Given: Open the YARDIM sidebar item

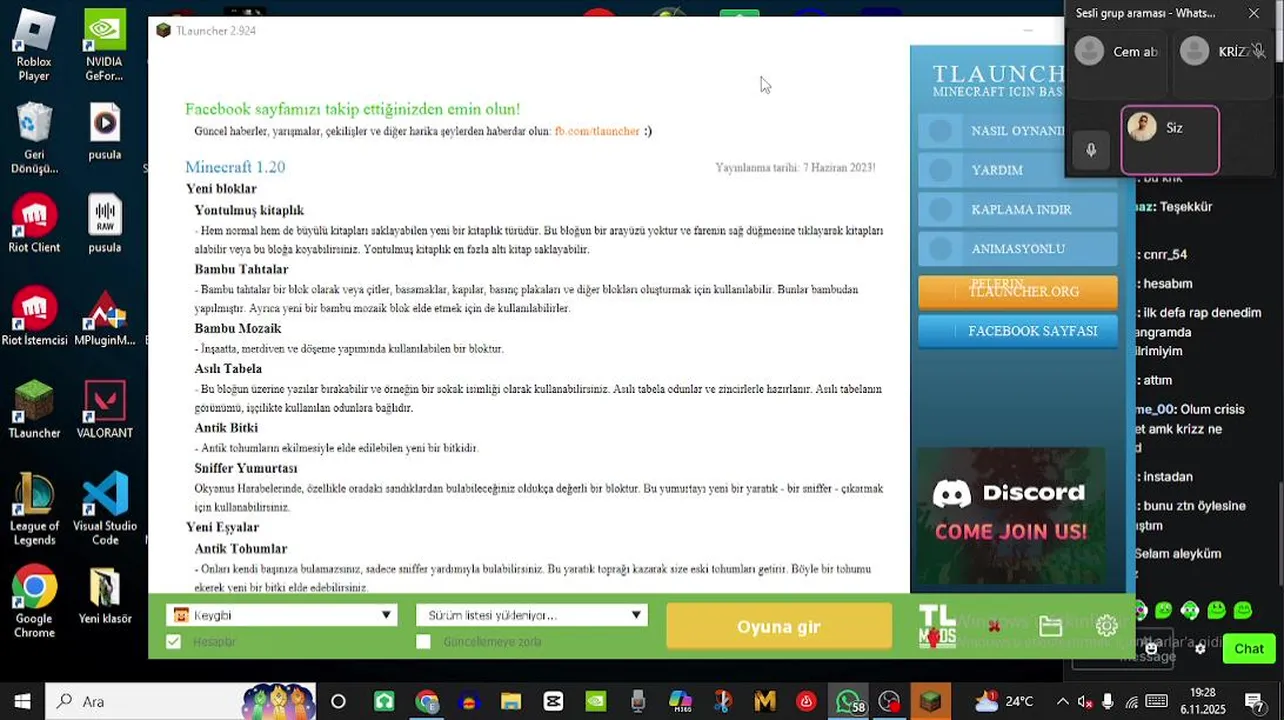Looking at the screenshot, I should click(1017, 170).
